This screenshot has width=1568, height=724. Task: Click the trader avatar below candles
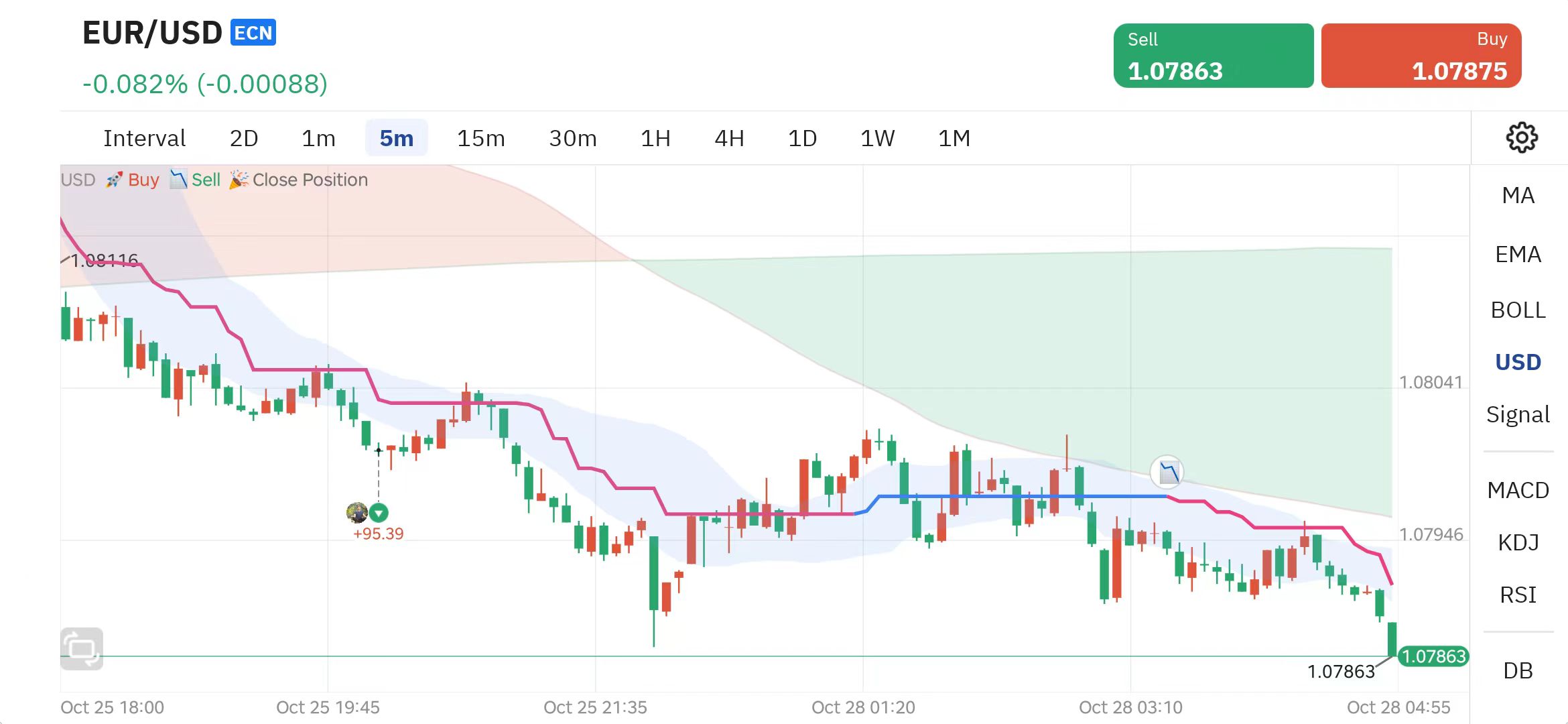click(356, 513)
